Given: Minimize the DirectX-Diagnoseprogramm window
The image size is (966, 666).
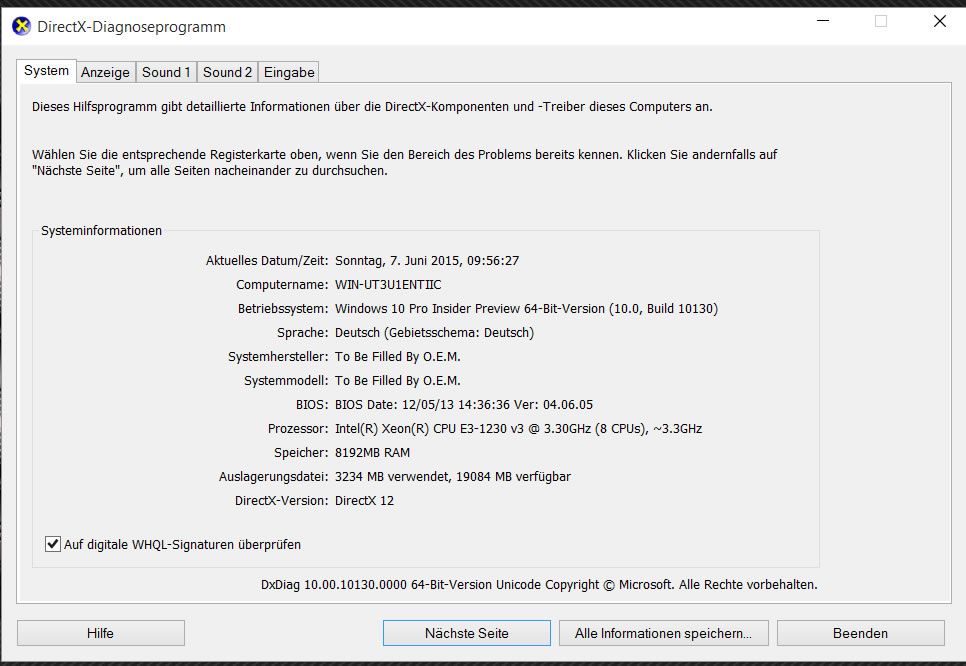Looking at the screenshot, I should (x=823, y=21).
